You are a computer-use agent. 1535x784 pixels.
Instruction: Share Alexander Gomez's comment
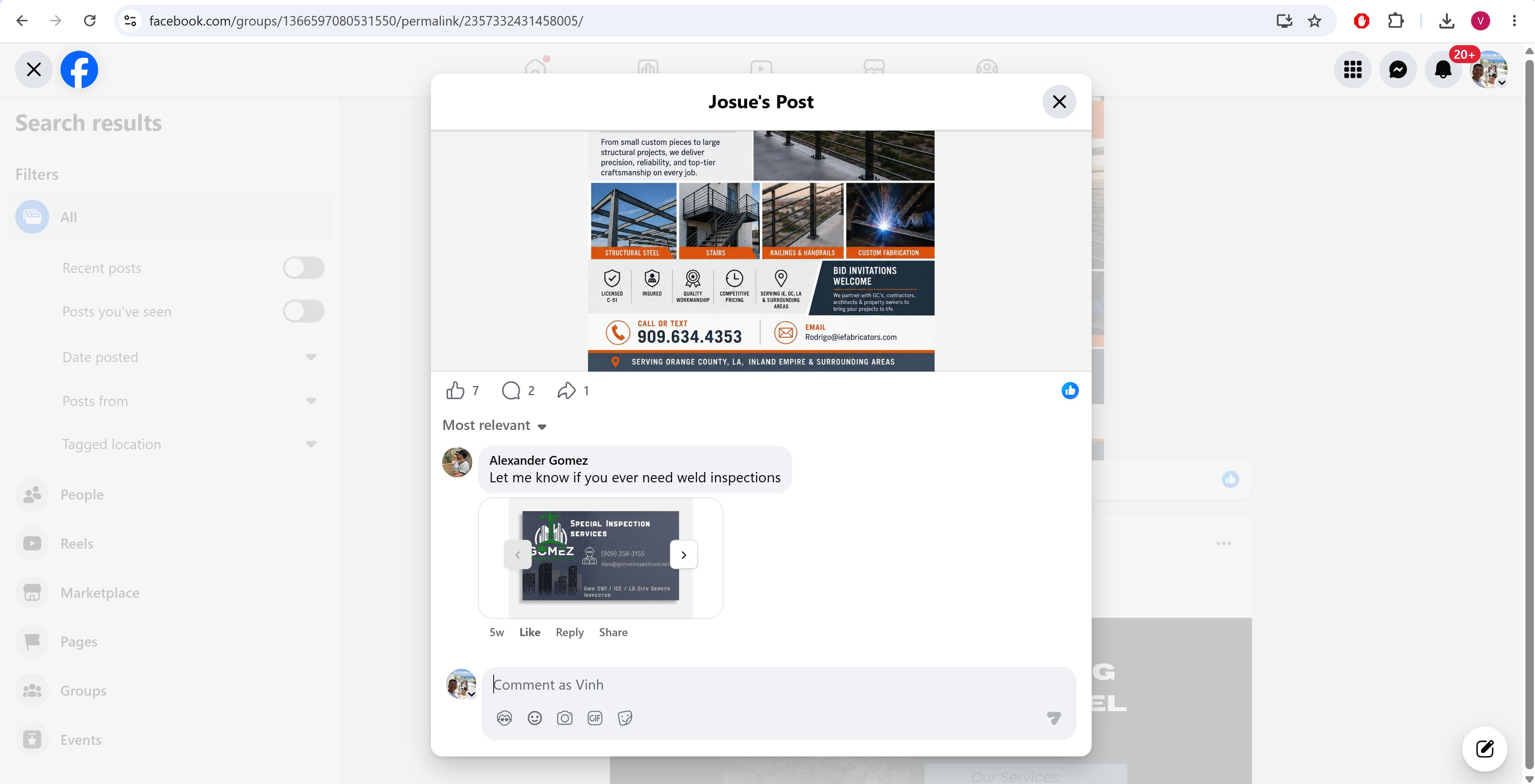tap(613, 632)
